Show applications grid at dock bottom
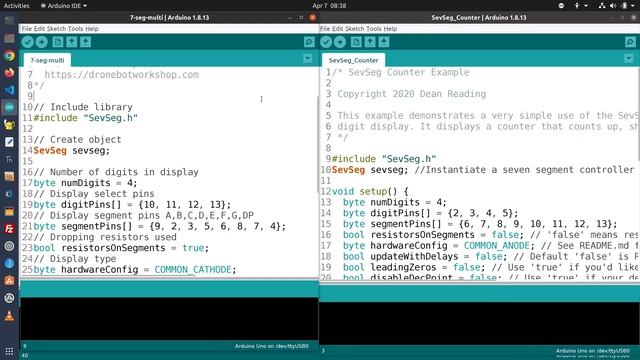Screen dimensions: 640x360 [x=9, y=351]
